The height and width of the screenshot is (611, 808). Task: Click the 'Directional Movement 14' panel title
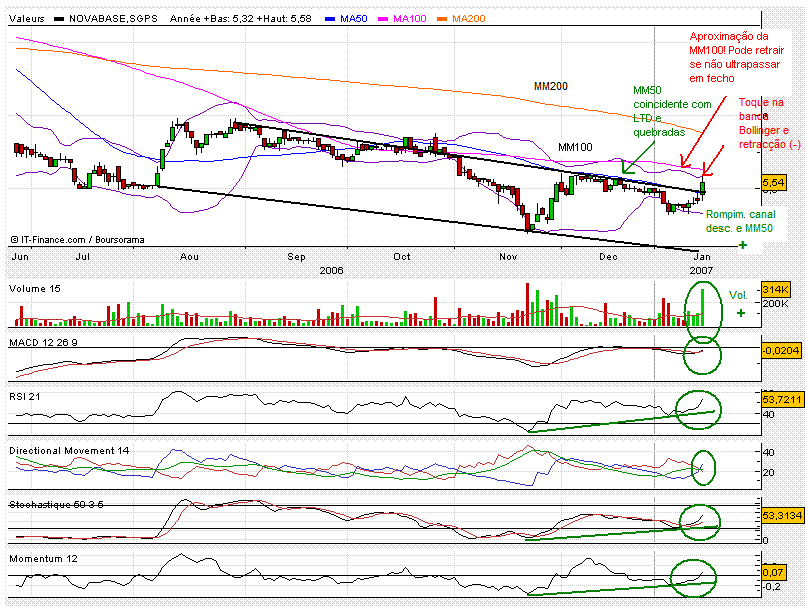[x=69, y=451]
